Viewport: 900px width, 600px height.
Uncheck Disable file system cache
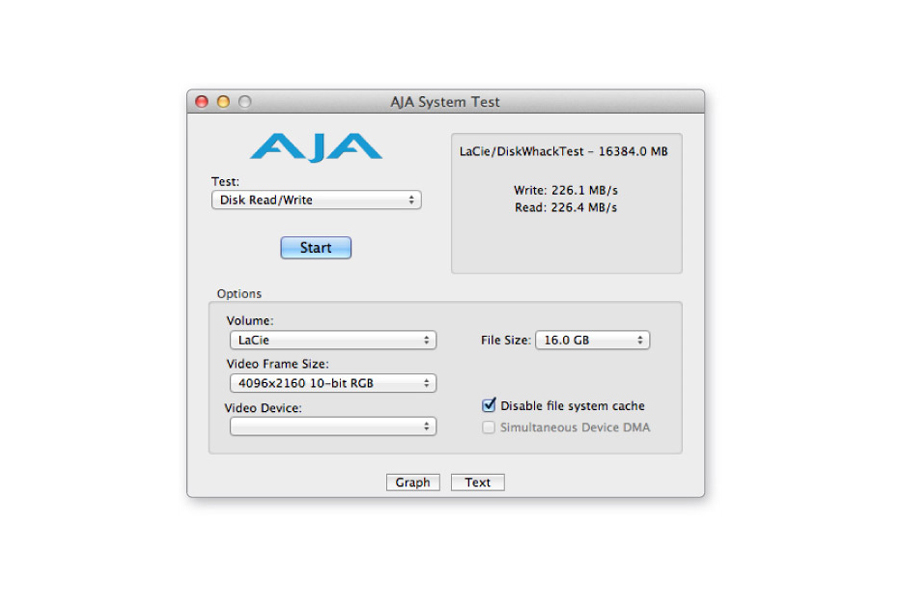pyautogui.click(x=488, y=405)
